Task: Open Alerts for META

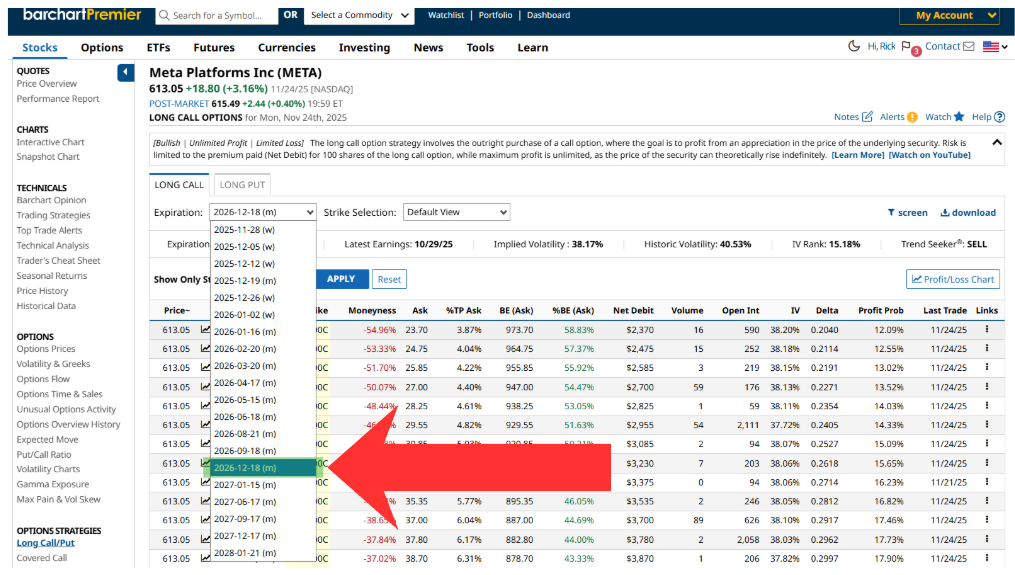Action: [x=911, y=117]
